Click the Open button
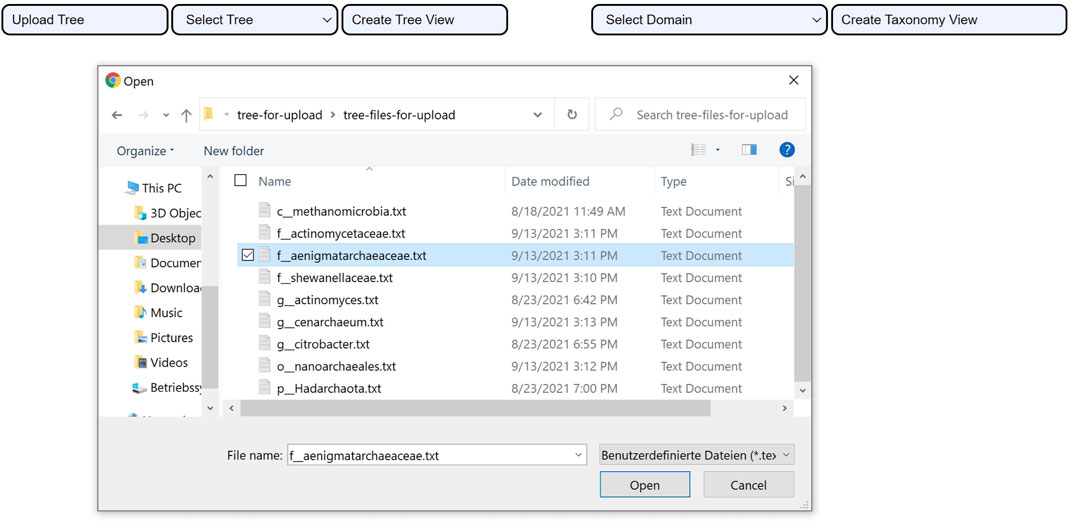This screenshot has width=1072, height=523. tap(645, 485)
